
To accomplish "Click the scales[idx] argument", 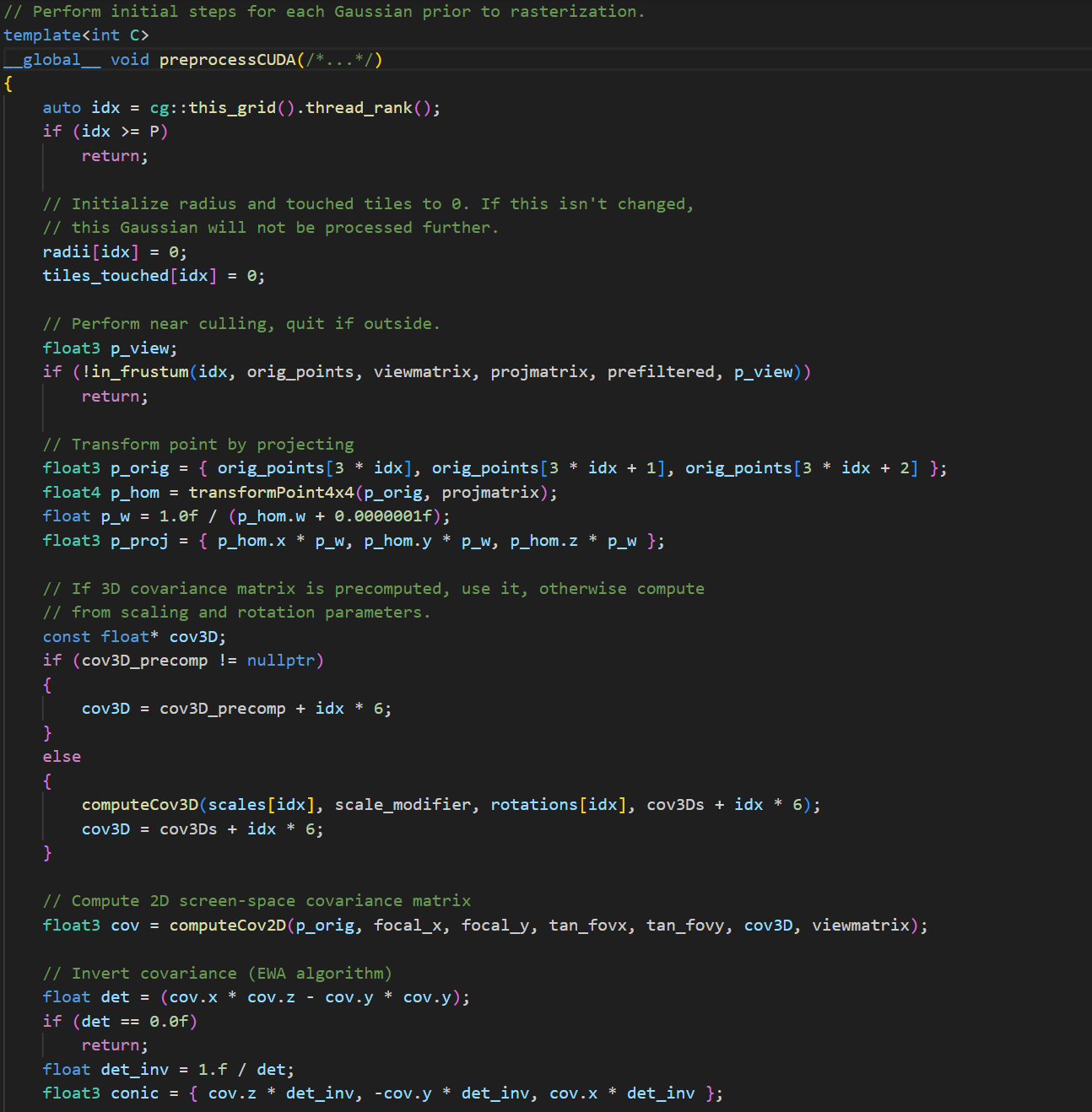I will point(261,805).
